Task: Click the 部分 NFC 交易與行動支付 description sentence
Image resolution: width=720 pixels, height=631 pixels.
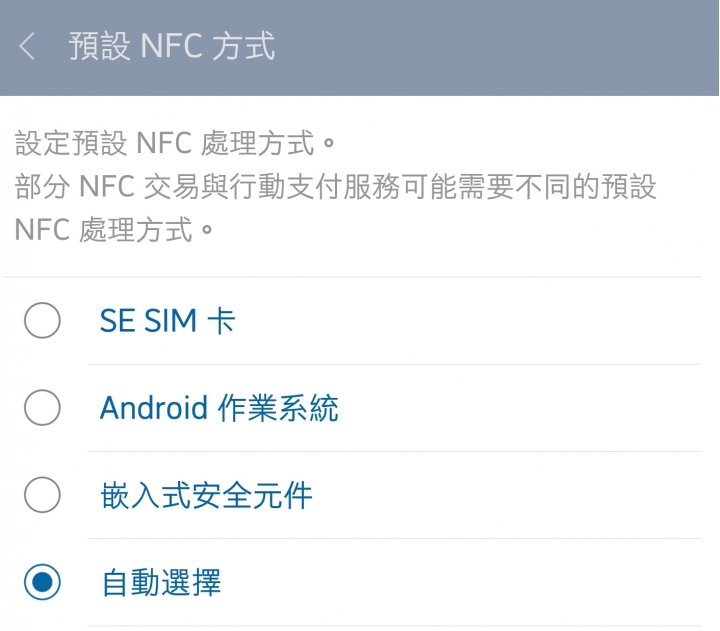Action: (x=335, y=187)
